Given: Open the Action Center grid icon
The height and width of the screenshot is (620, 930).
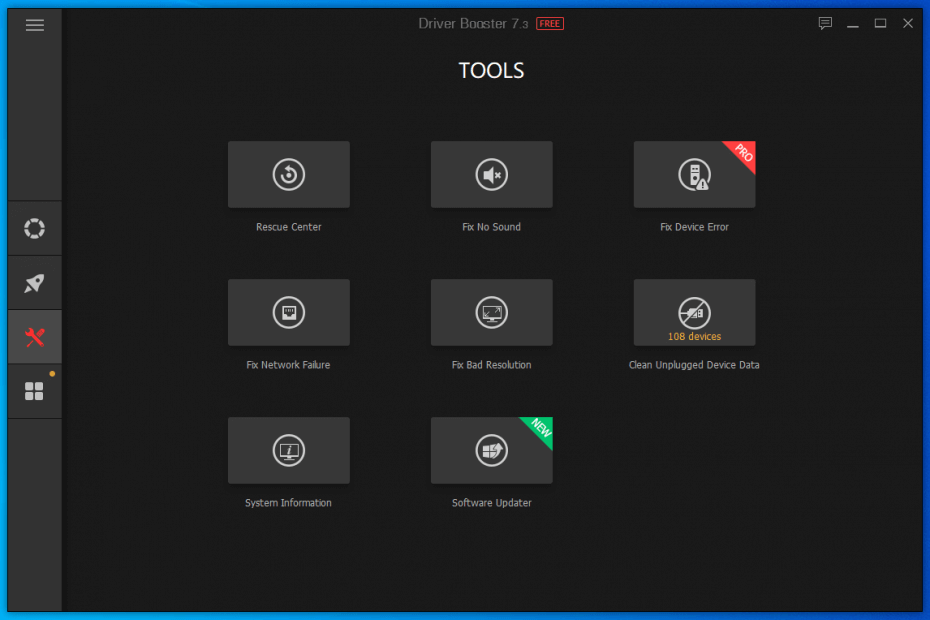Looking at the screenshot, I should pyautogui.click(x=34, y=390).
